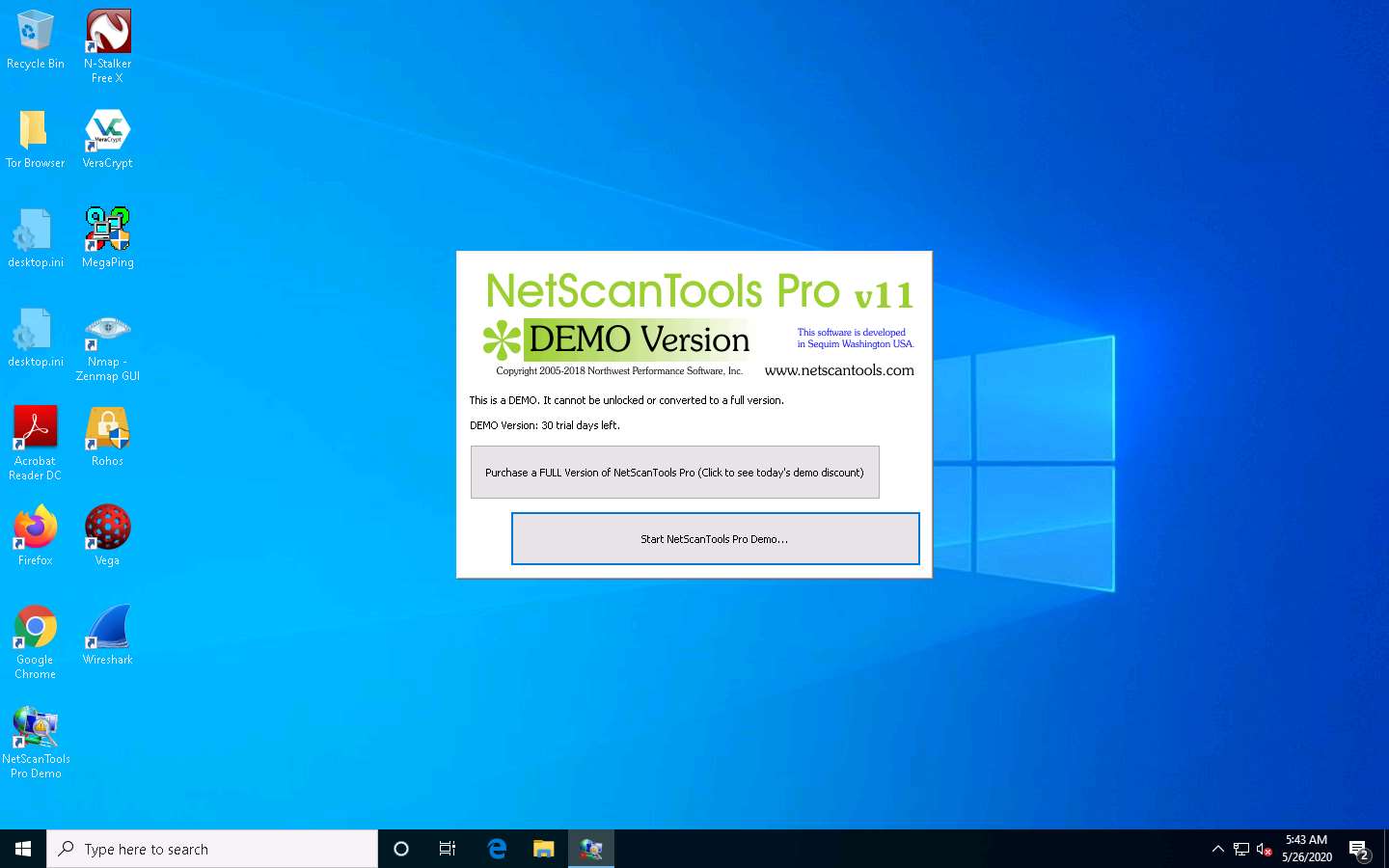The height and width of the screenshot is (868, 1389).
Task: Select the Tor Browser folder icon
Action: click(x=36, y=138)
